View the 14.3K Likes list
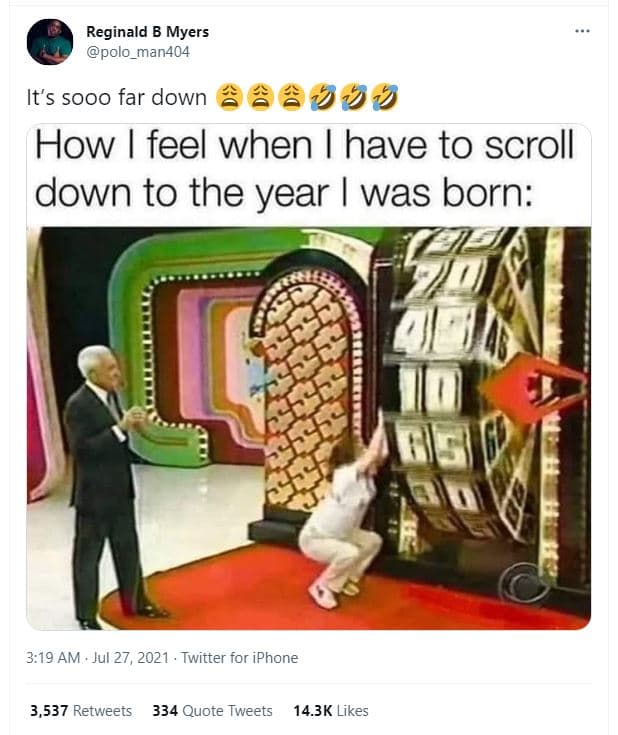Viewport: 618px width, 735px height. coord(331,711)
